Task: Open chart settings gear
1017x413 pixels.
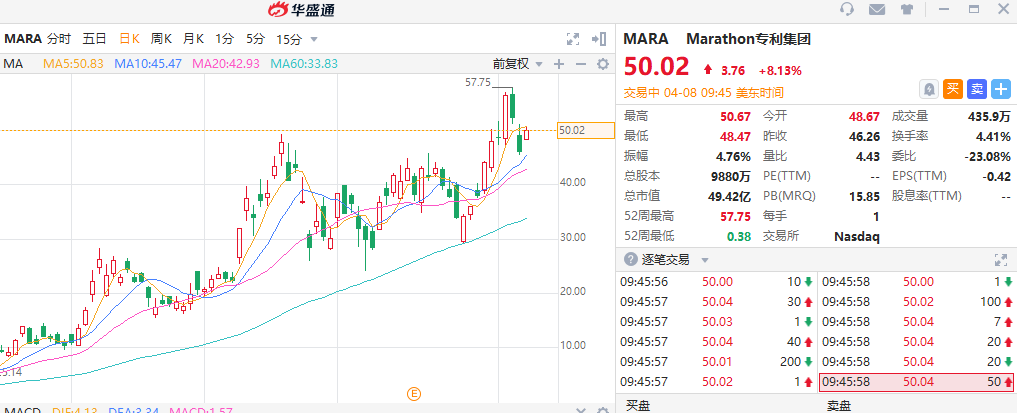Action: pyautogui.click(x=603, y=64)
